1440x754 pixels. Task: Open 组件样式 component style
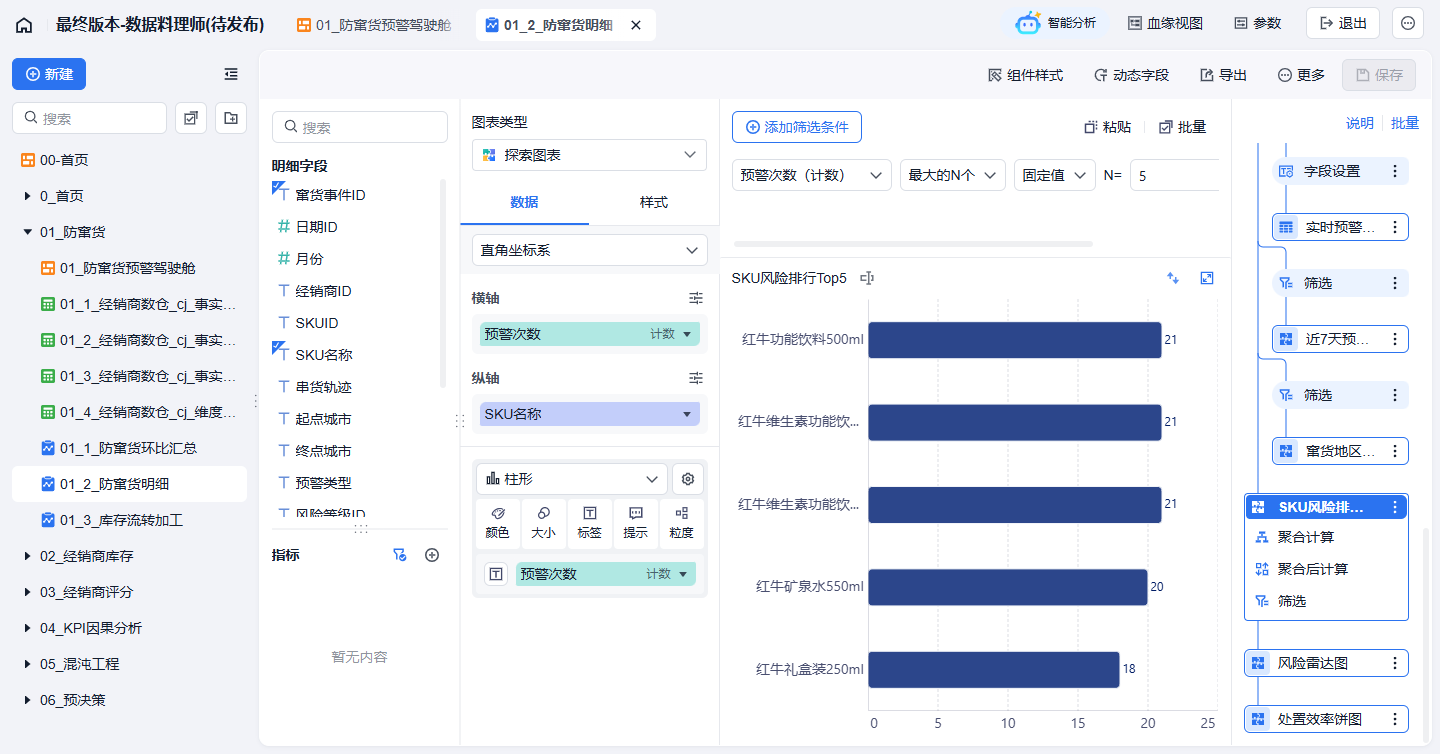(1025, 75)
